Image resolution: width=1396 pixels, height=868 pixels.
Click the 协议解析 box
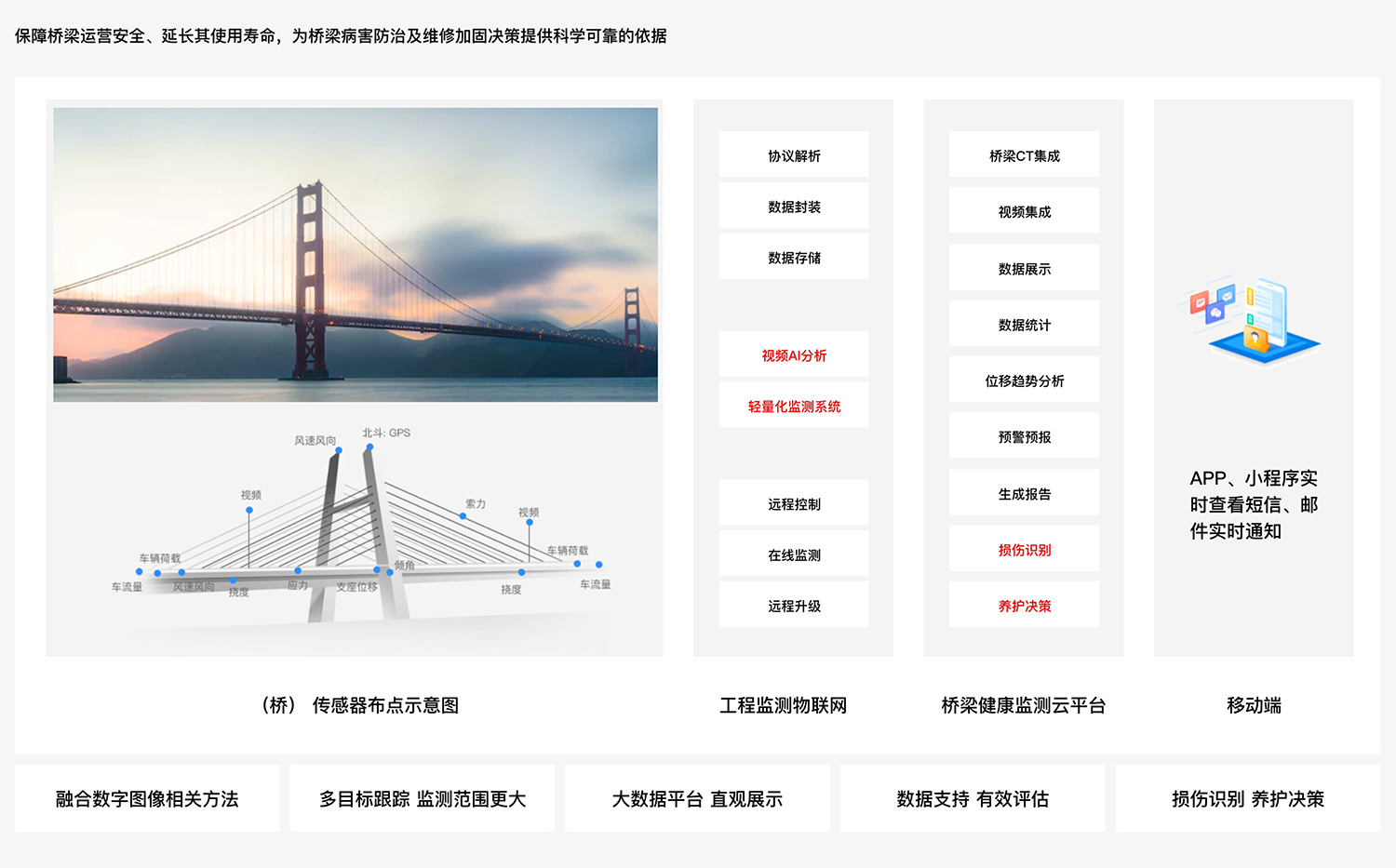point(794,154)
